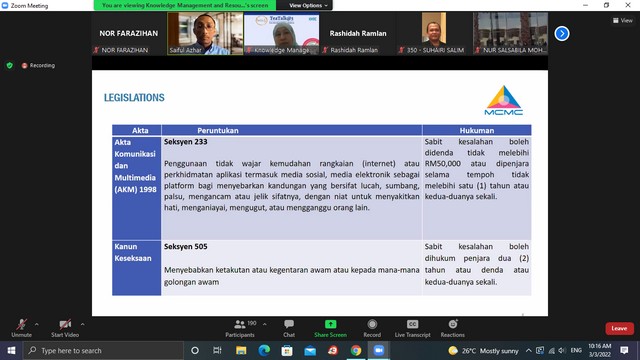Expand the arrow next to Participants
This screenshot has height=360, width=640.
tap(264, 324)
